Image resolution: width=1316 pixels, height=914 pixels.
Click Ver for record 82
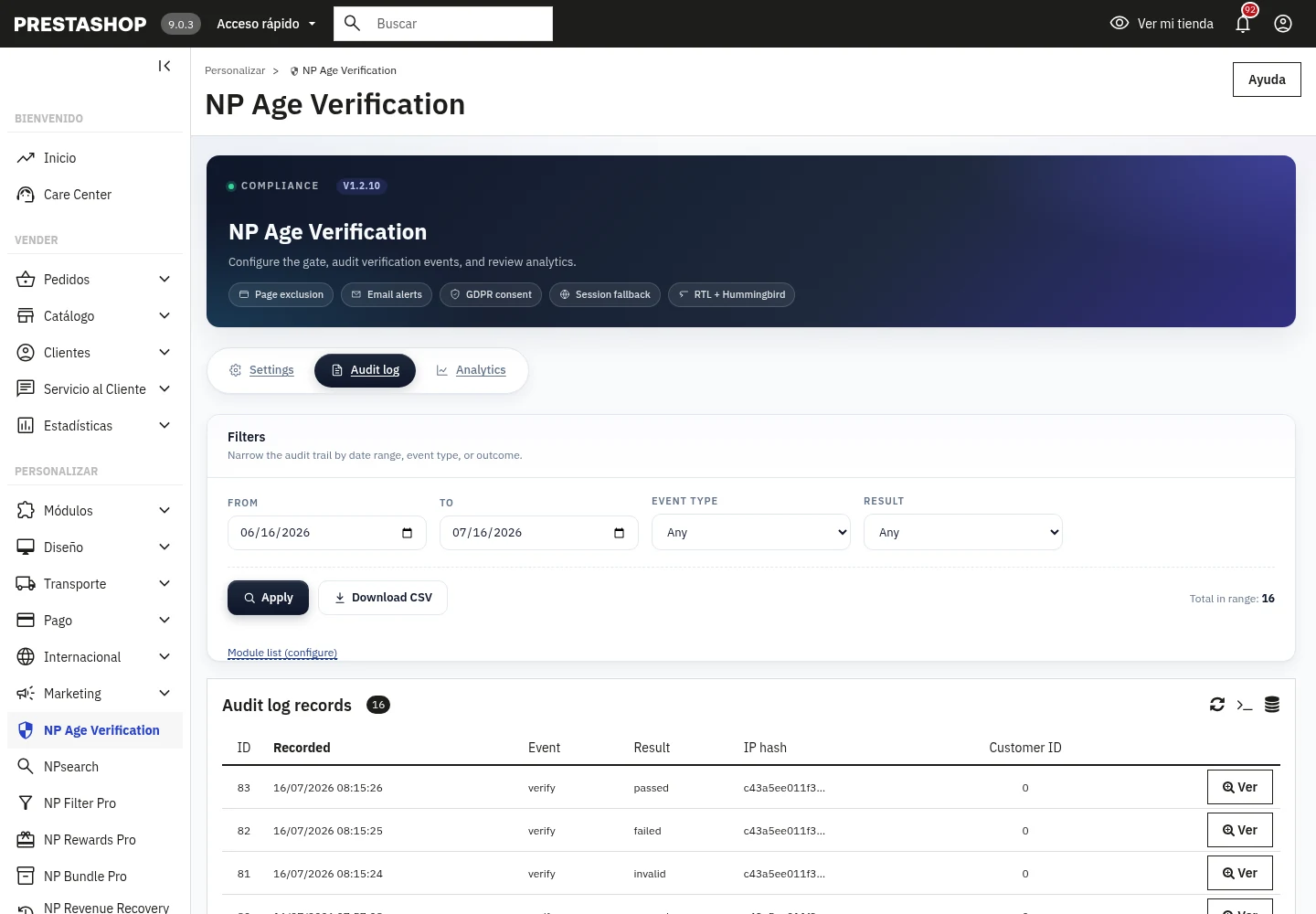(x=1240, y=830)
